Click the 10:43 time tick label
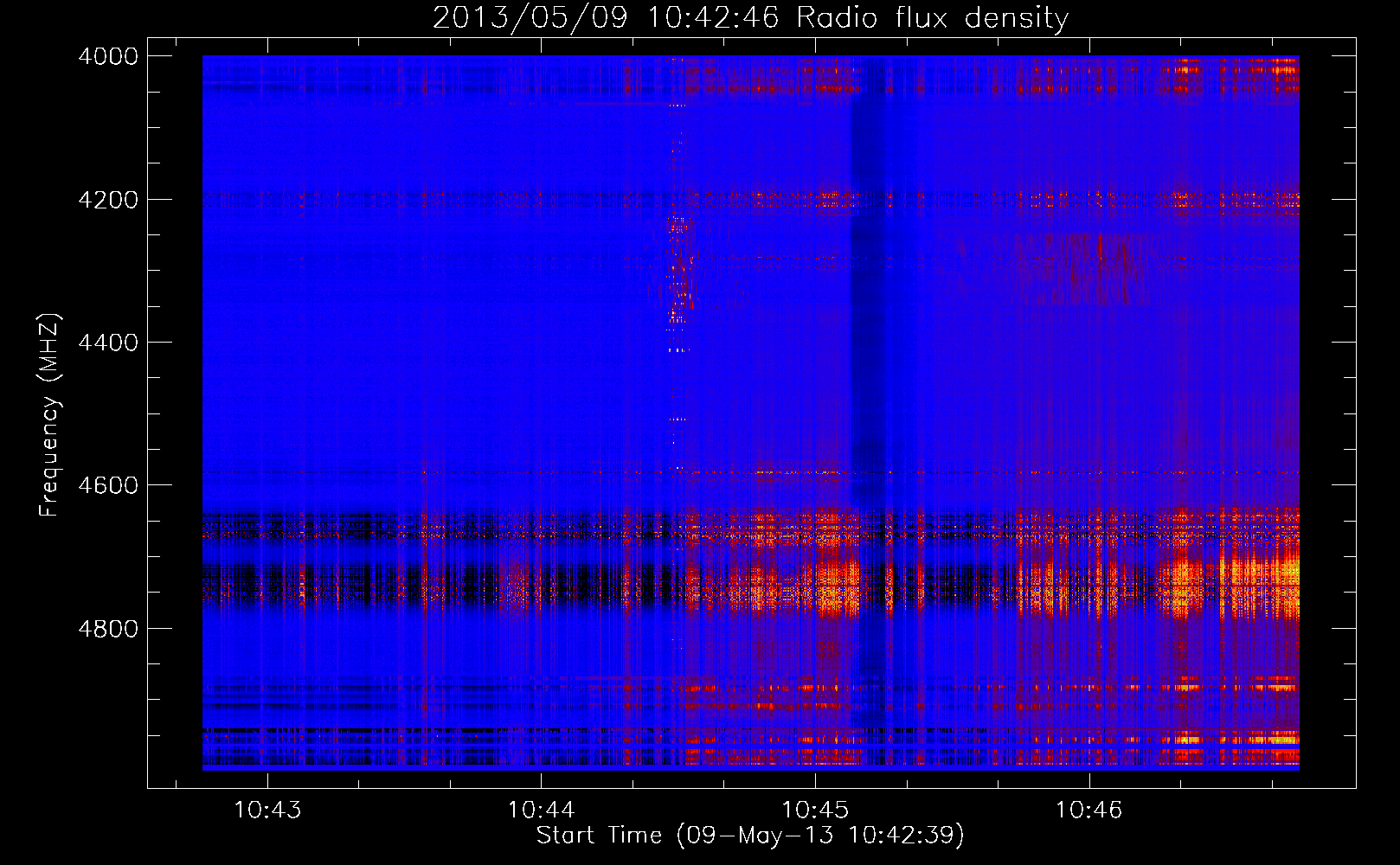The height and width of the screenshot is (865, 1400). pyautogui.click(x=267, y=810)
